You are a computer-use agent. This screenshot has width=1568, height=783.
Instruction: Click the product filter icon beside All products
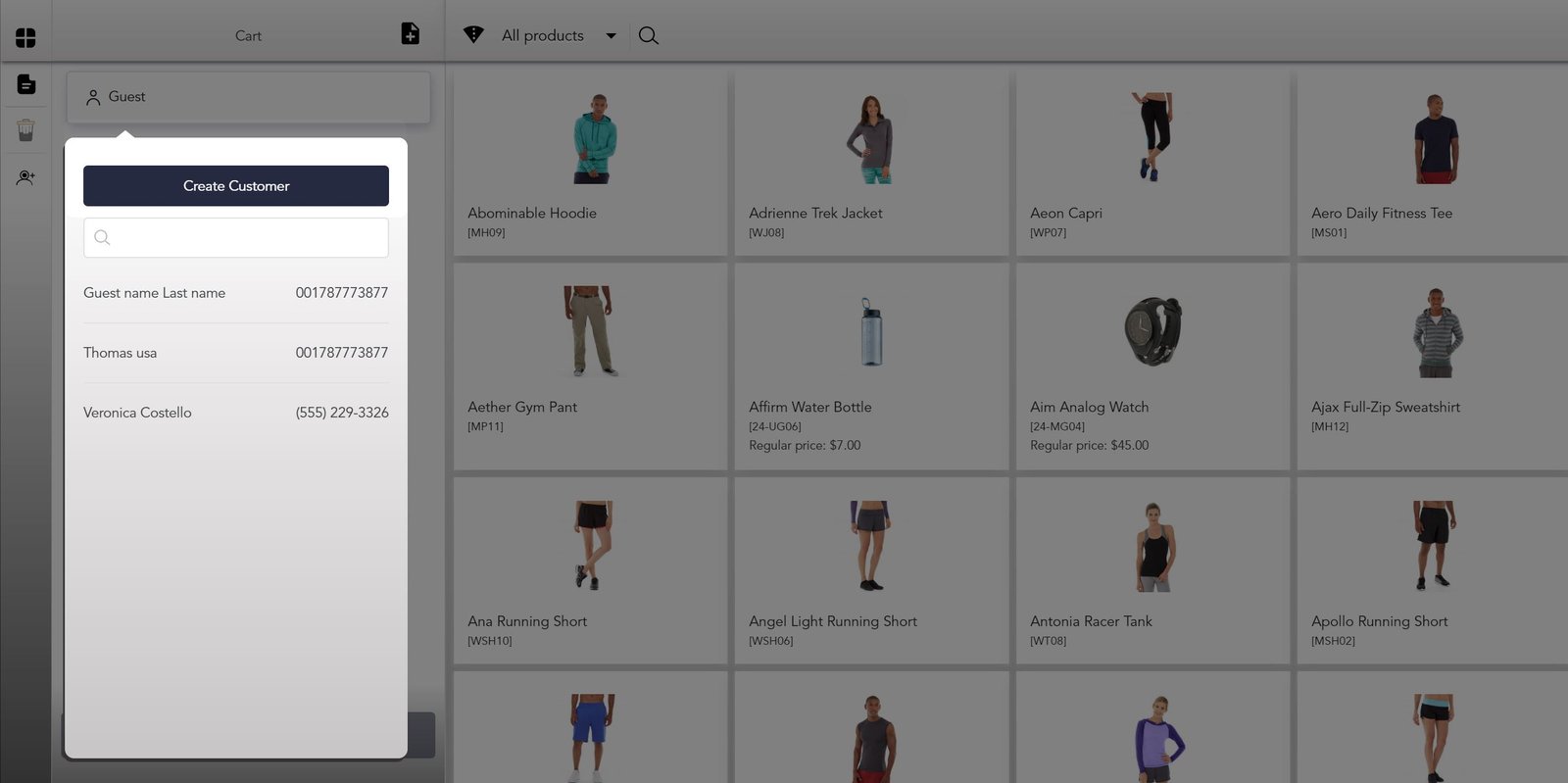point(473,34)
